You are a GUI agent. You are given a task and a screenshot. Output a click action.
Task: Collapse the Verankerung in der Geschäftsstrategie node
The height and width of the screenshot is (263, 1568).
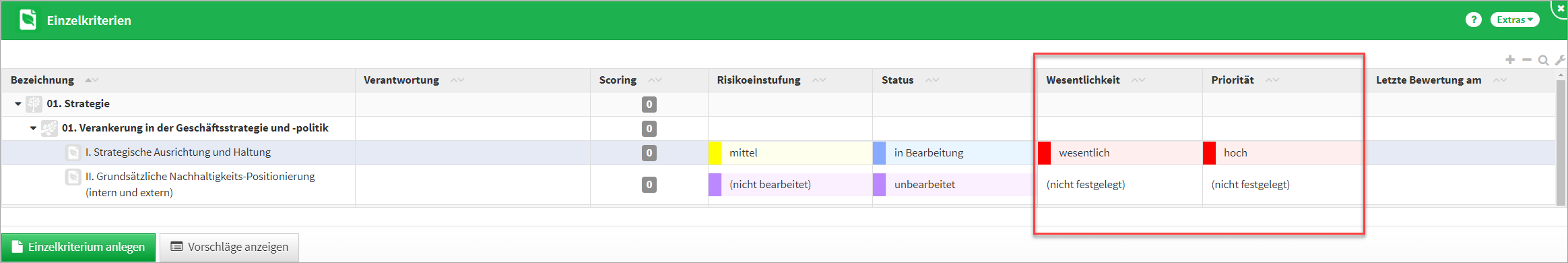point(33,128)
